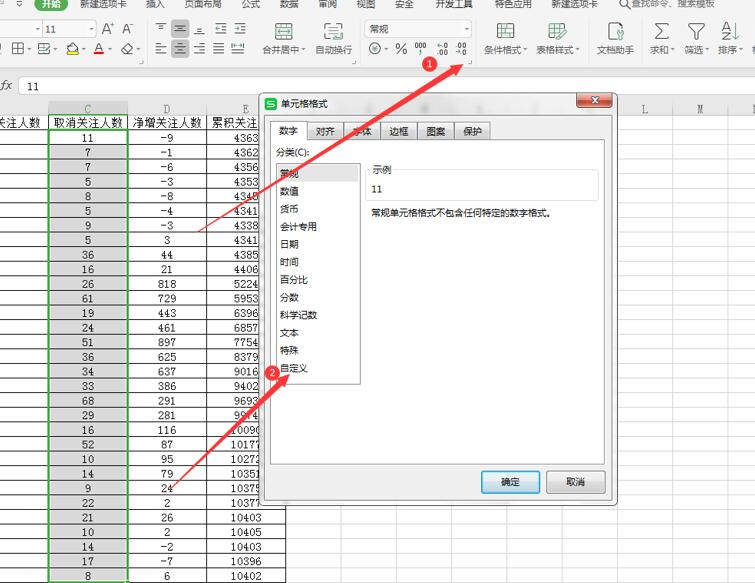The height and width of the screenshot is (583, 755).
Task: Open number format 常规 dropdown
Action: click(x=467, y=29)
